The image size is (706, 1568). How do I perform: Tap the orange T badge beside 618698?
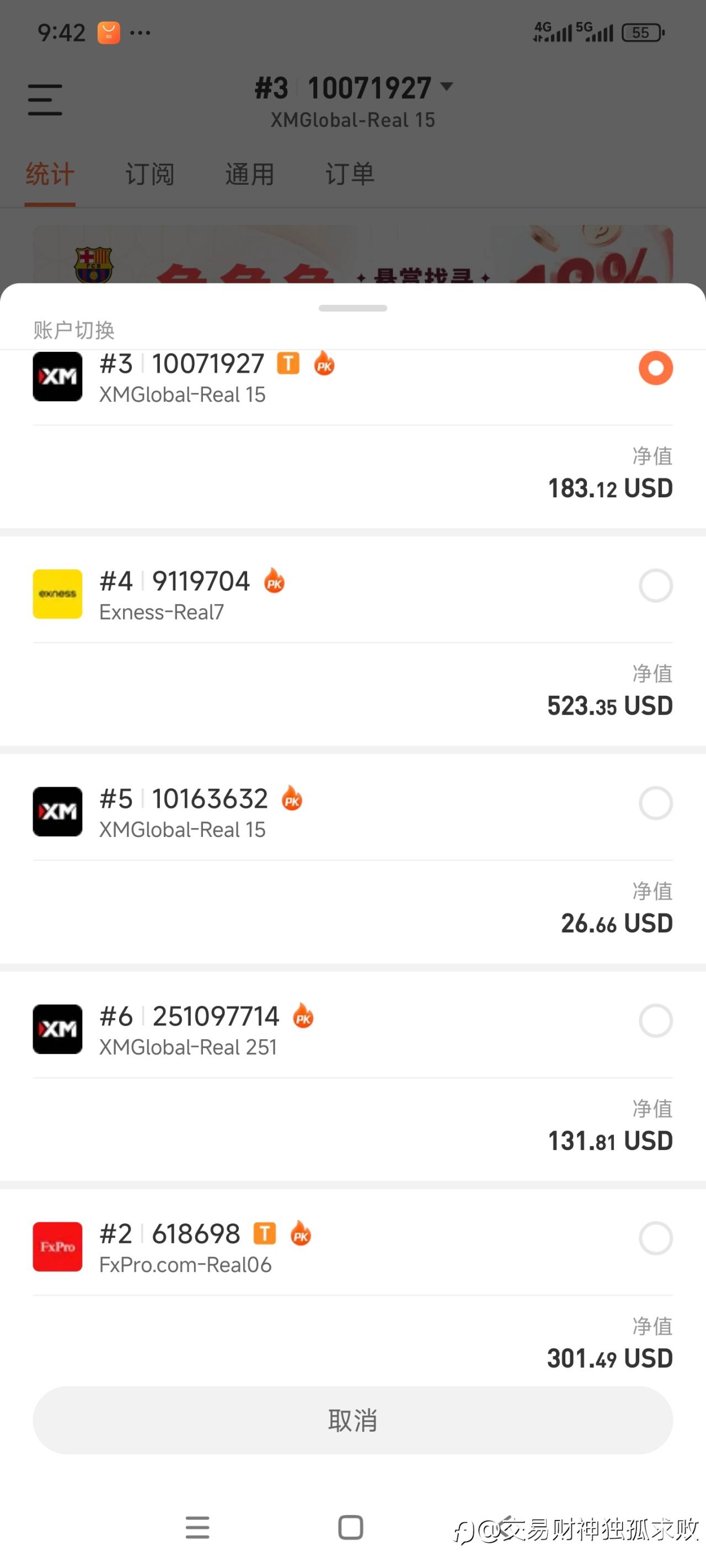tap(264, 1233)
